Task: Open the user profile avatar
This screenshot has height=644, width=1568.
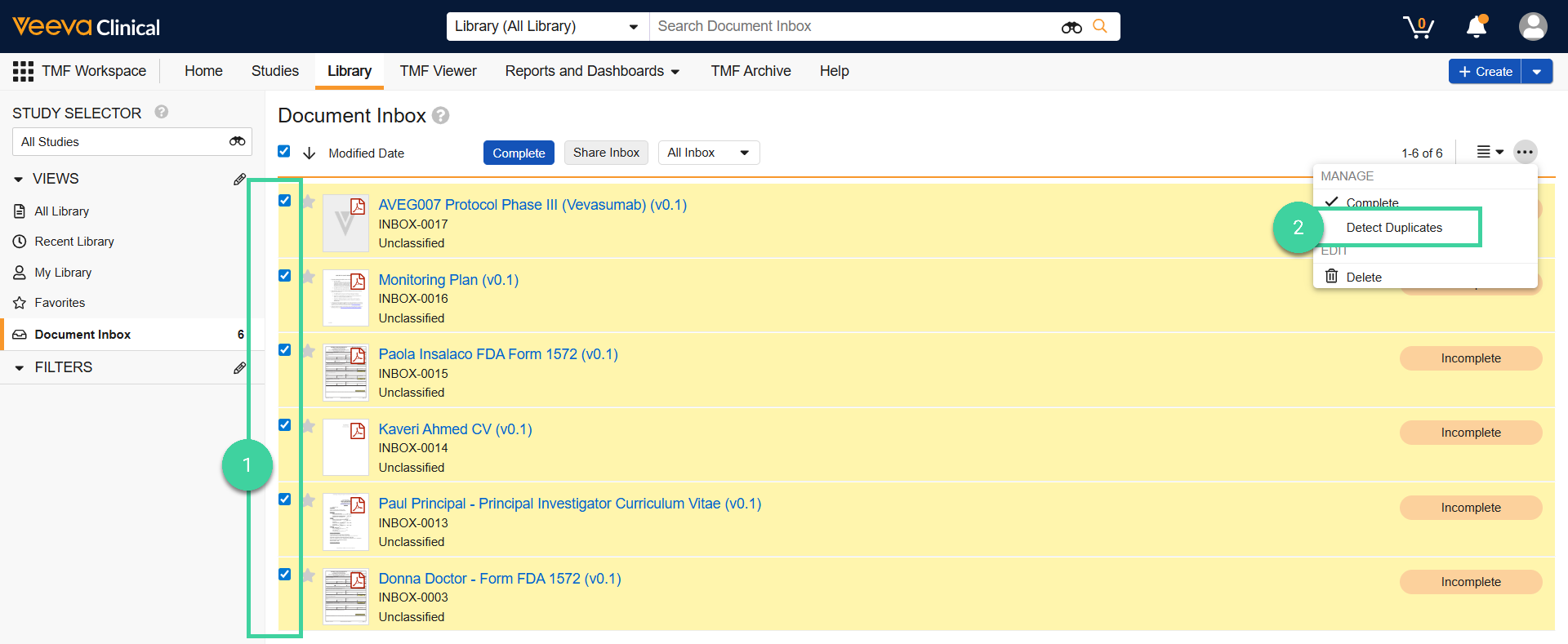Action: coord(1532,27)
